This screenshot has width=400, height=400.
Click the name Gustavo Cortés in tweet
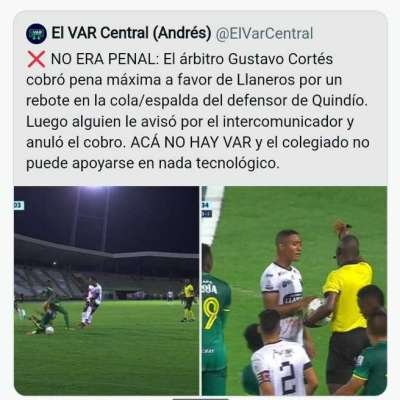click(x=280, y=59)
